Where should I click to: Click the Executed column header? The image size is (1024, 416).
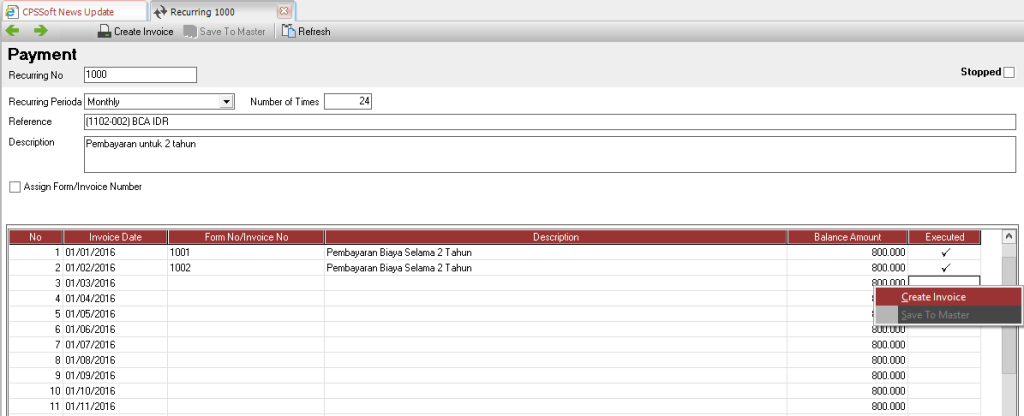click(x=944, y=237)
